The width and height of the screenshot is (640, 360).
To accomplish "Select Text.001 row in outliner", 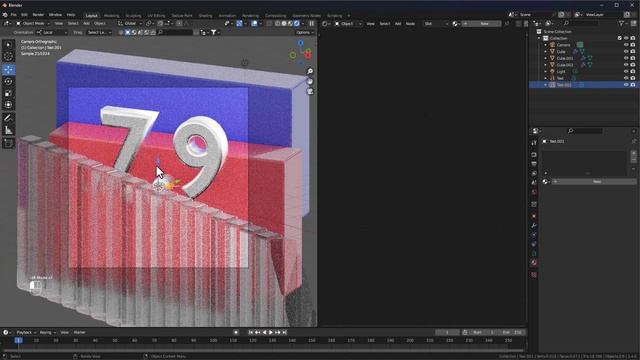I will 584,84.
